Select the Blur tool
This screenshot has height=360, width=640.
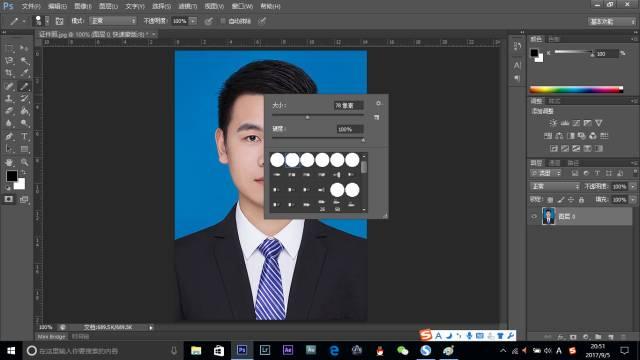coord(9,123)
